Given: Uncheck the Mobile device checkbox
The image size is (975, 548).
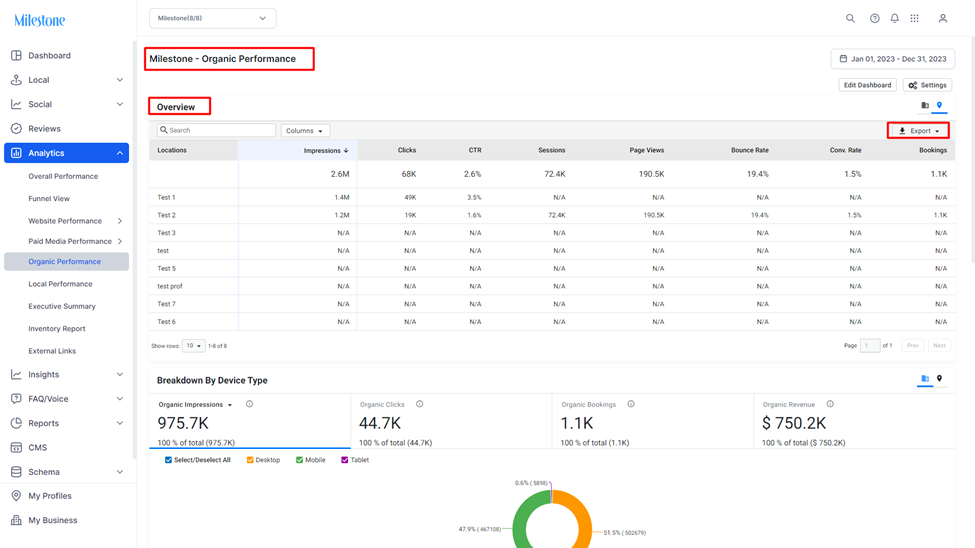Looking at the screenshot, I should [x=300, y=460].
